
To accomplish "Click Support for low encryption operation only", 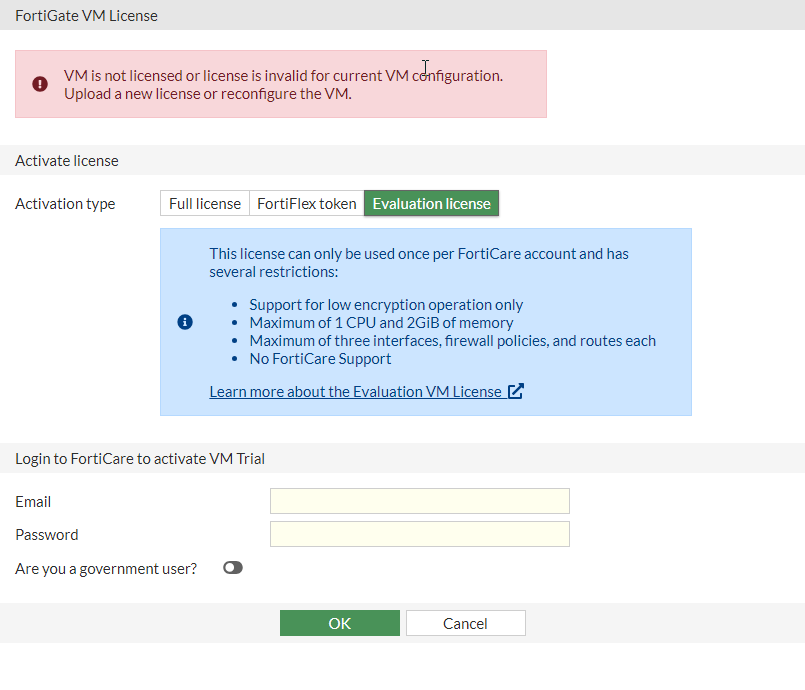I will click(386, 304).
